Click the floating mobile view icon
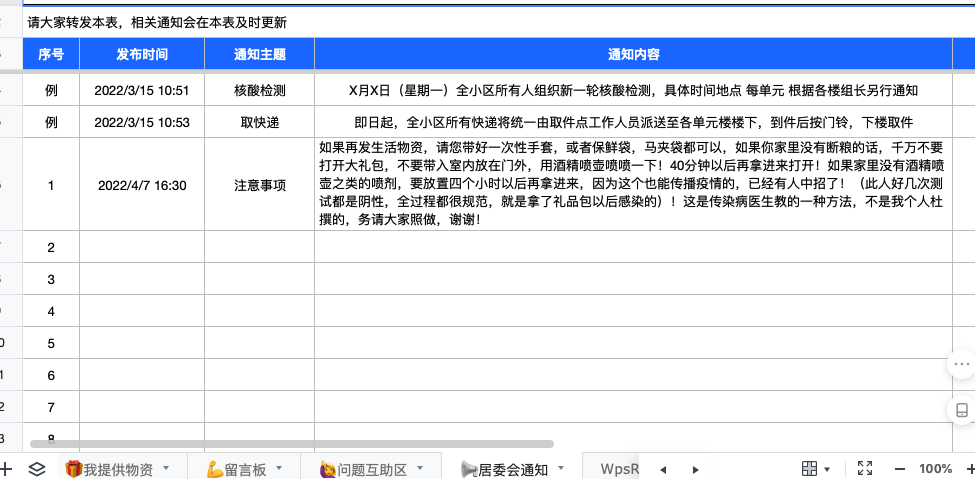The image size is (975, 479). coord(961,411)
